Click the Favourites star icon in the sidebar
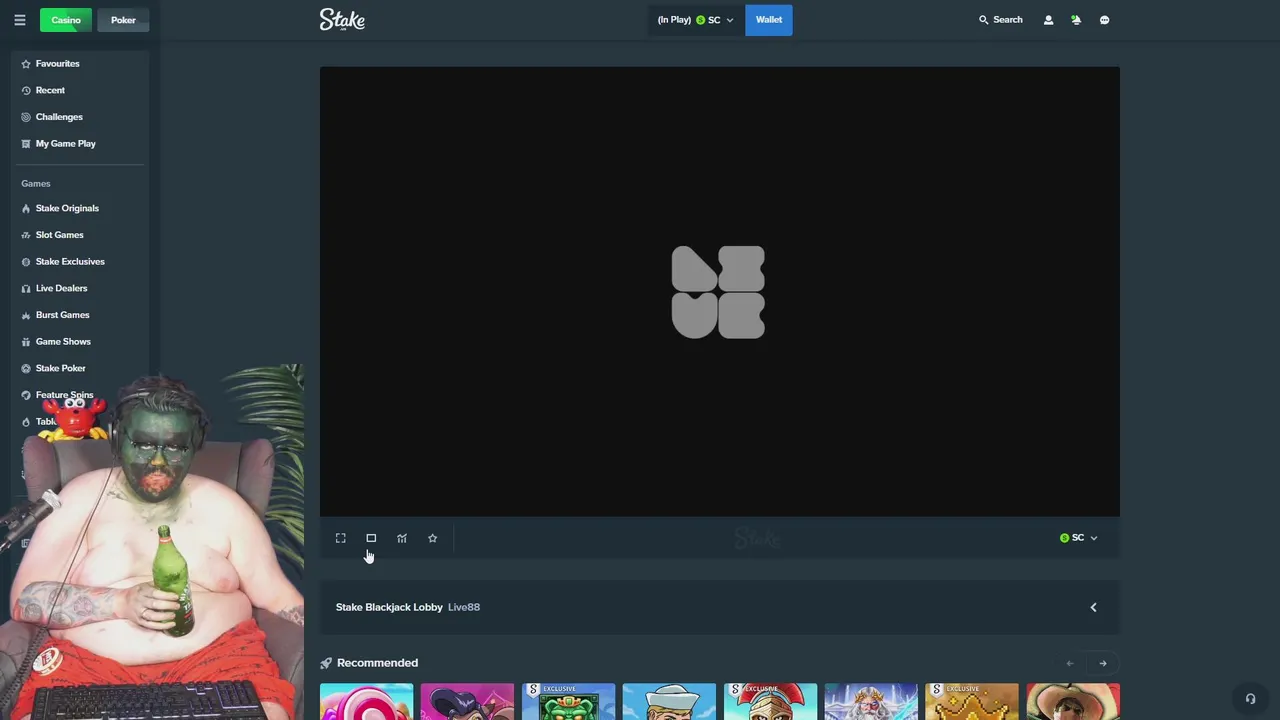 click(x=26, y=64)
